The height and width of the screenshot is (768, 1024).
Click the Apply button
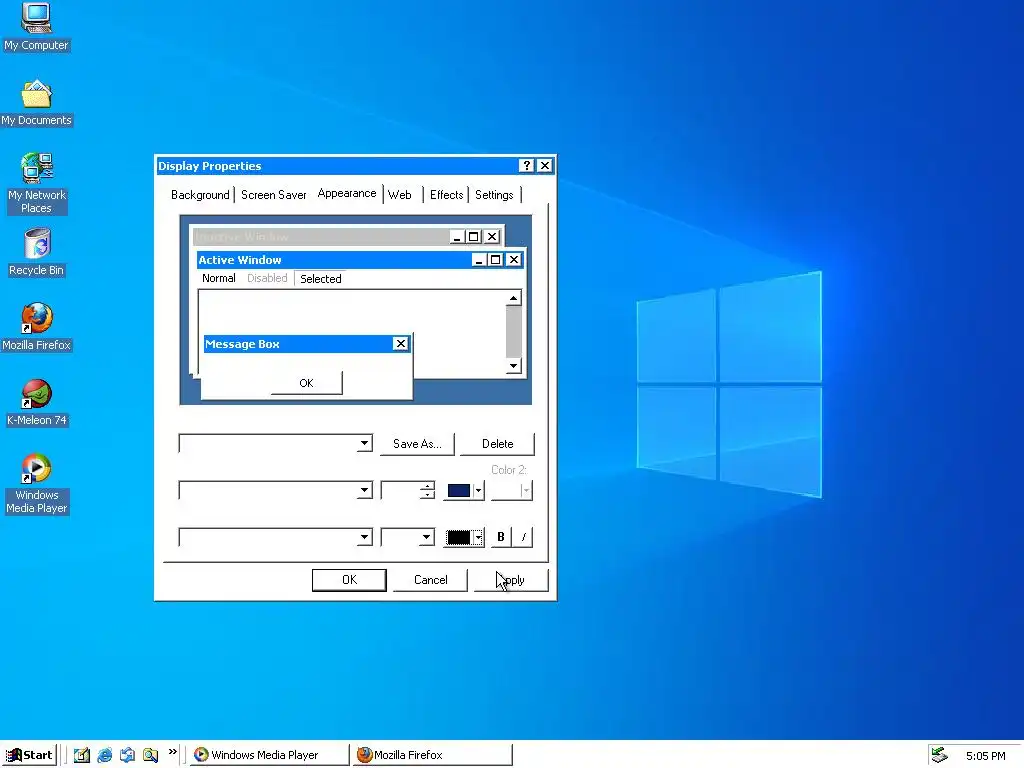coord(511,580)
